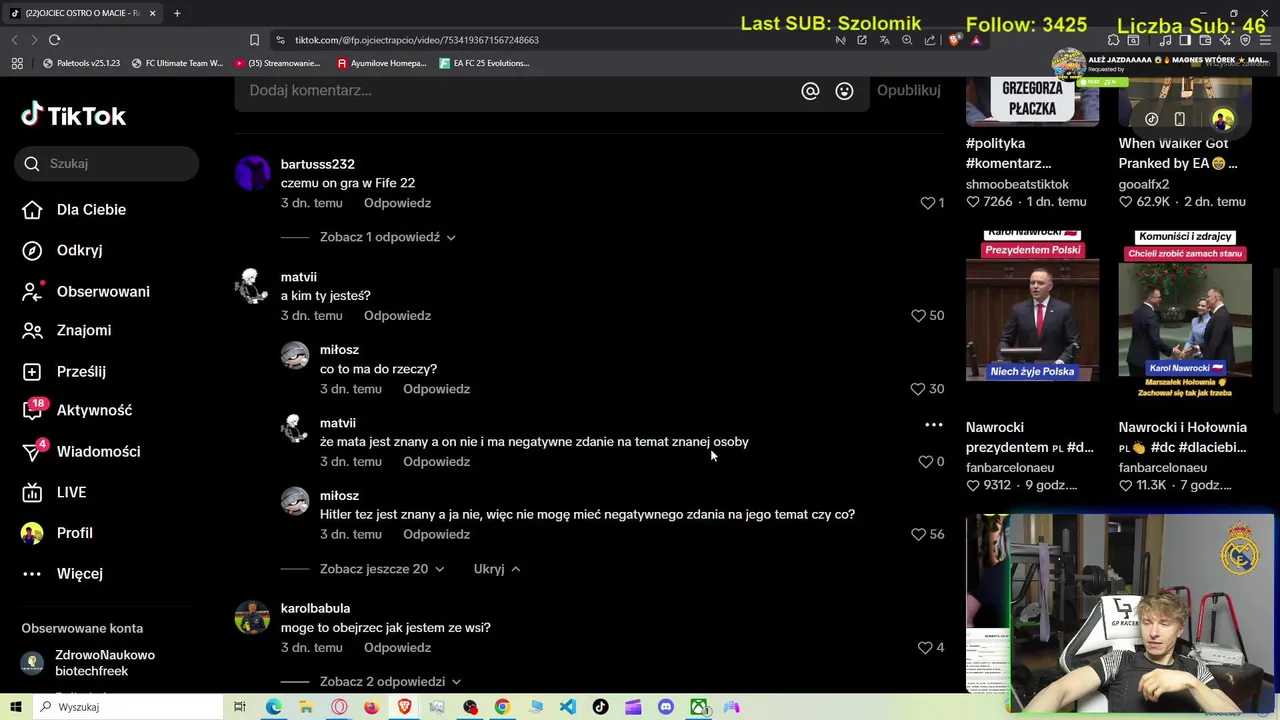1280x720 pixels.
Task: Open bartusss232's profile name
Action: click(x=317, y=164)
